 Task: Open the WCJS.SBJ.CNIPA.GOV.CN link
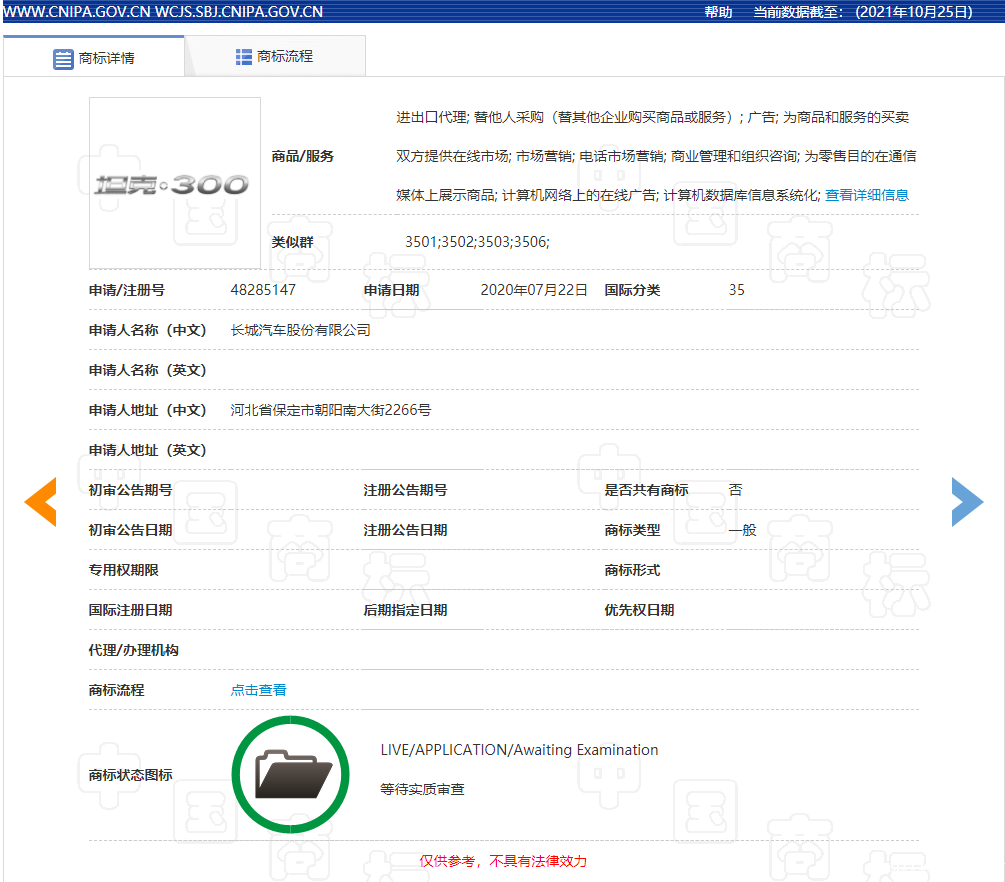point(239,12)
